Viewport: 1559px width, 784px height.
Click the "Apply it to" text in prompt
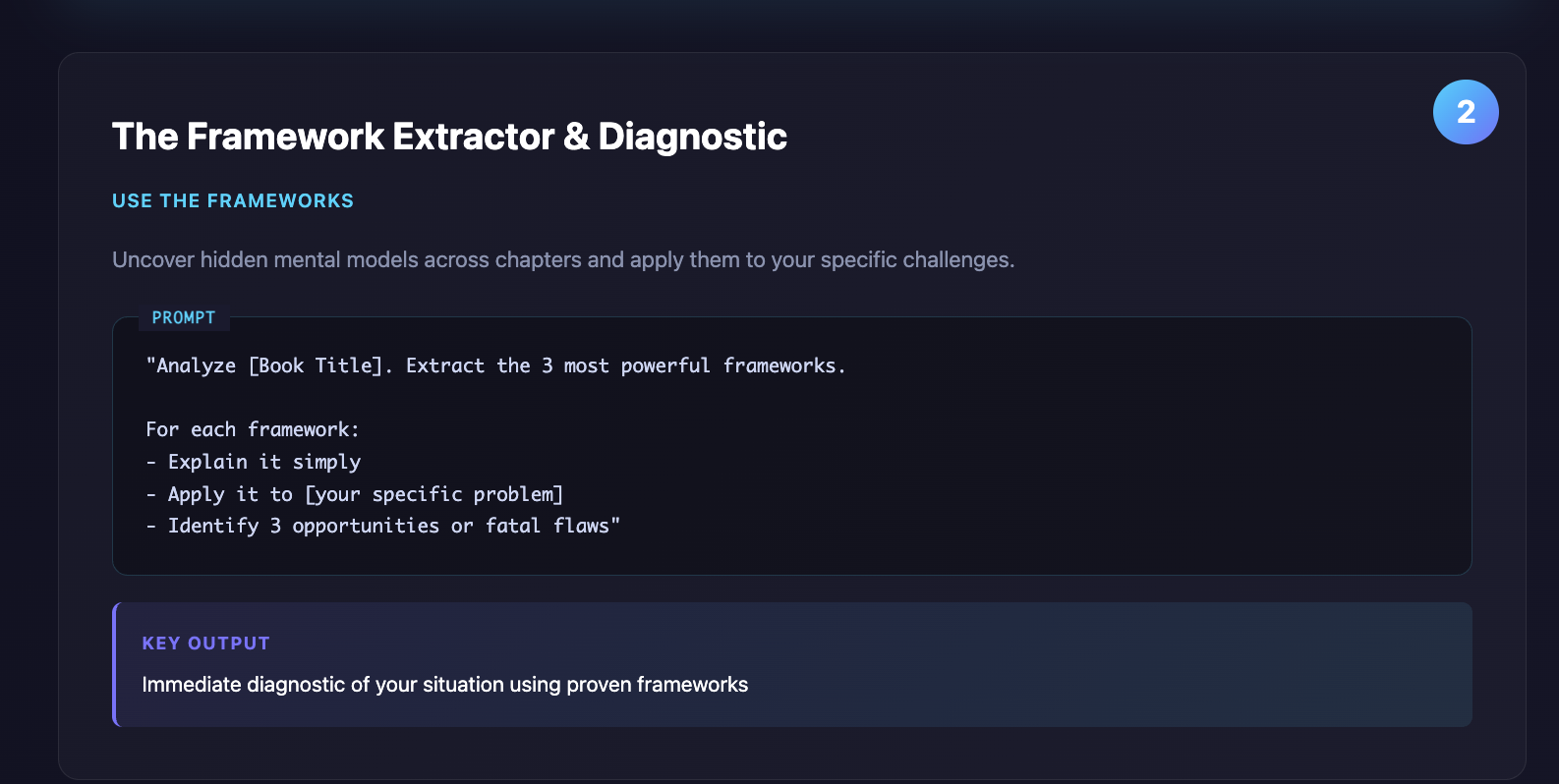point(229,494)
